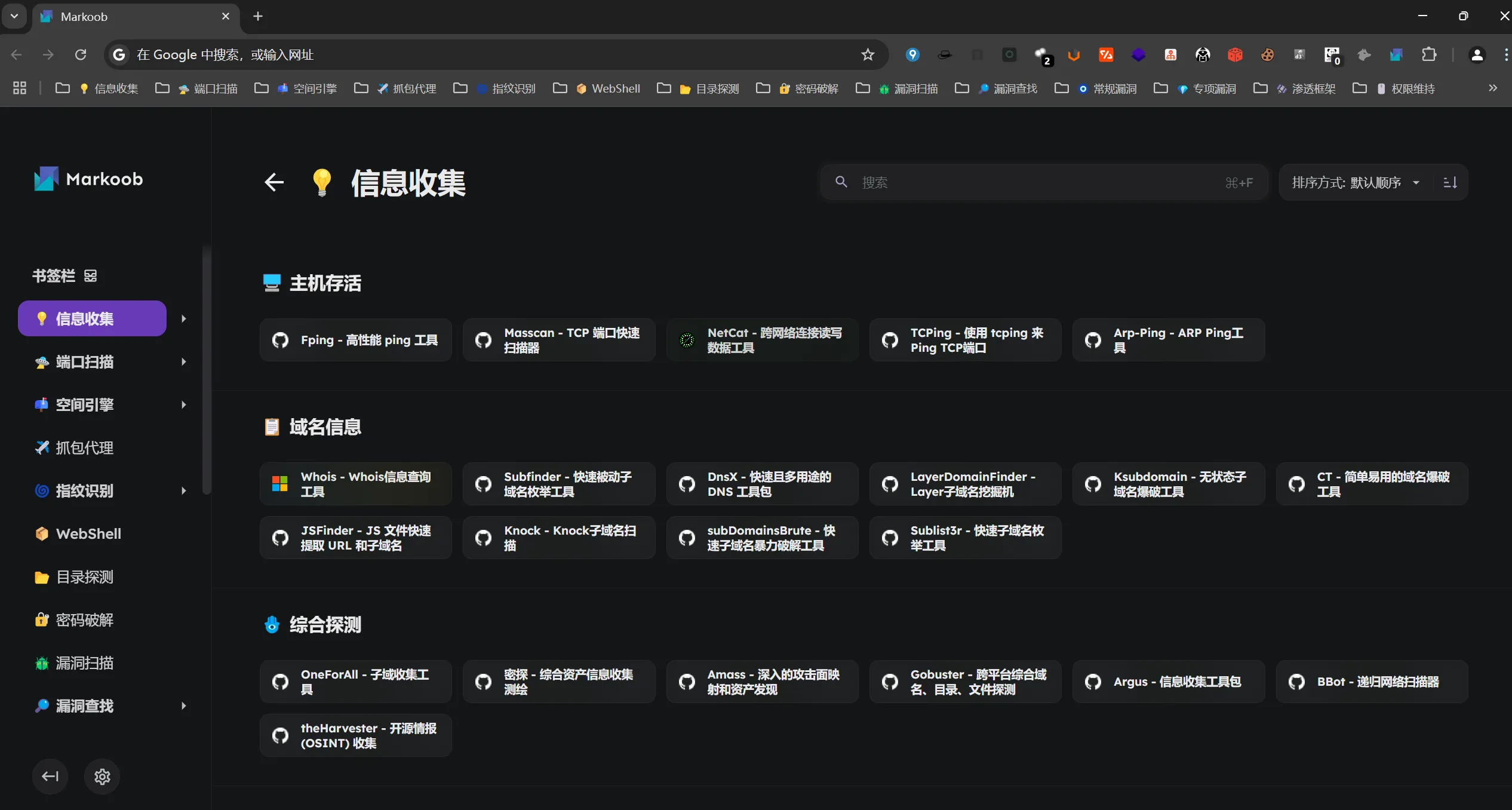Open the Masscan TCP port scanner card

559,340
